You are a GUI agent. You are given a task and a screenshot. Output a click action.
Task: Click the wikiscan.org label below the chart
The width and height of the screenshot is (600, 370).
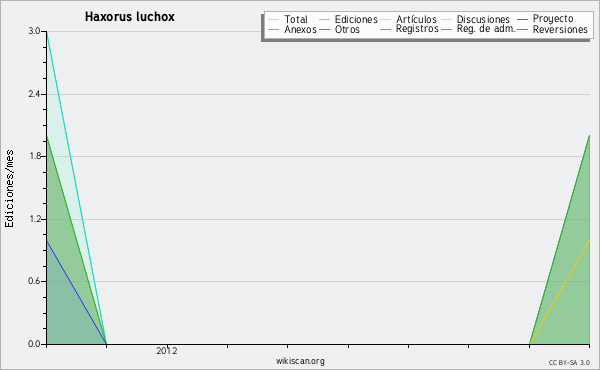pos(300,361)
